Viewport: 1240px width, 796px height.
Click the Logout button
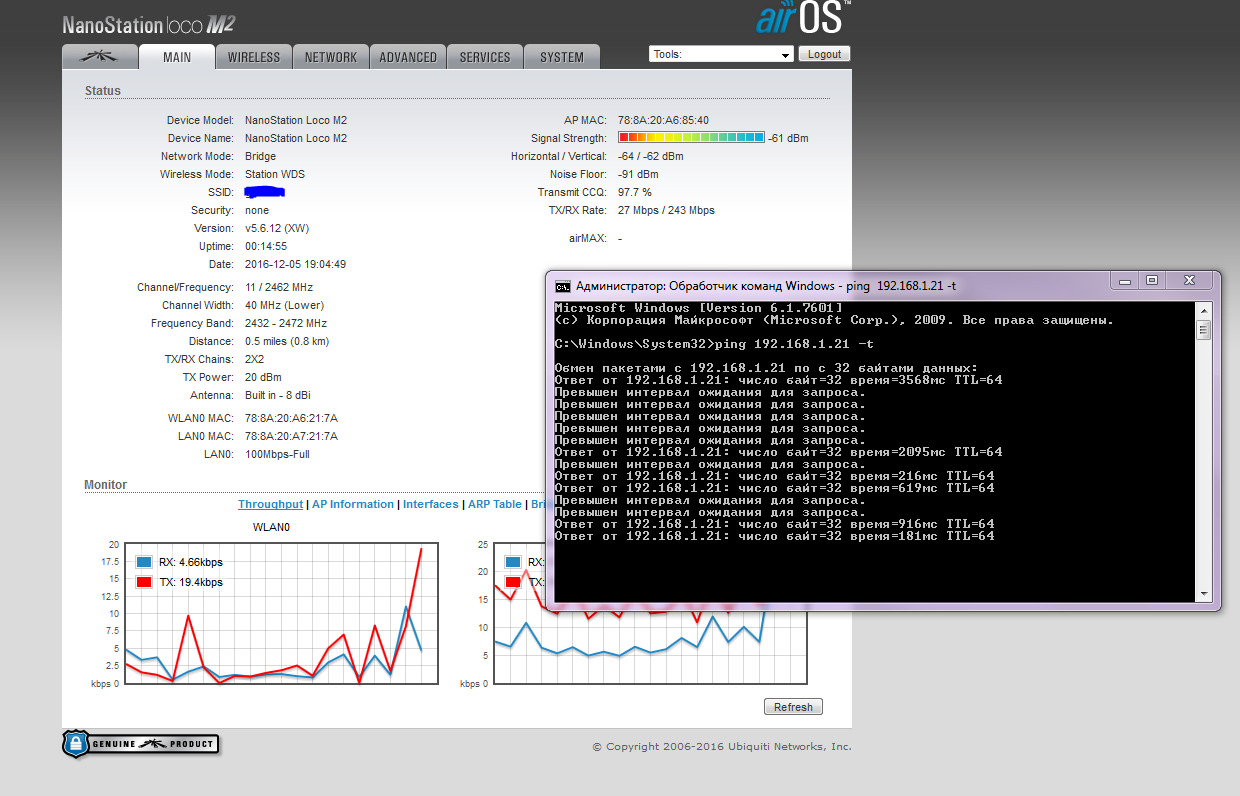tap(825, 54)
